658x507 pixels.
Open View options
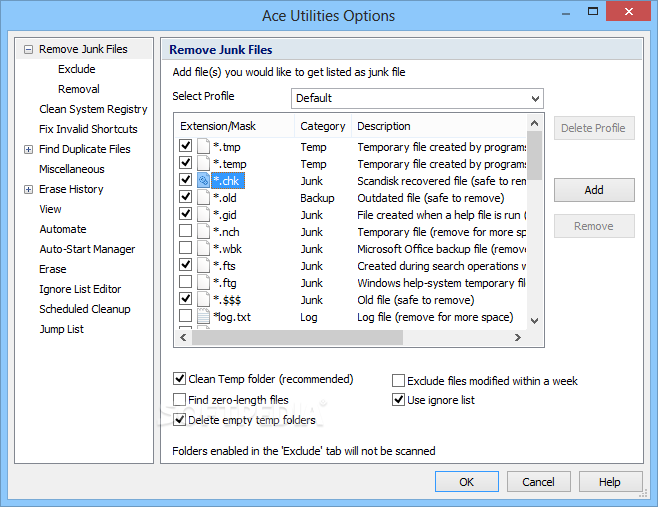coord(50,209)
